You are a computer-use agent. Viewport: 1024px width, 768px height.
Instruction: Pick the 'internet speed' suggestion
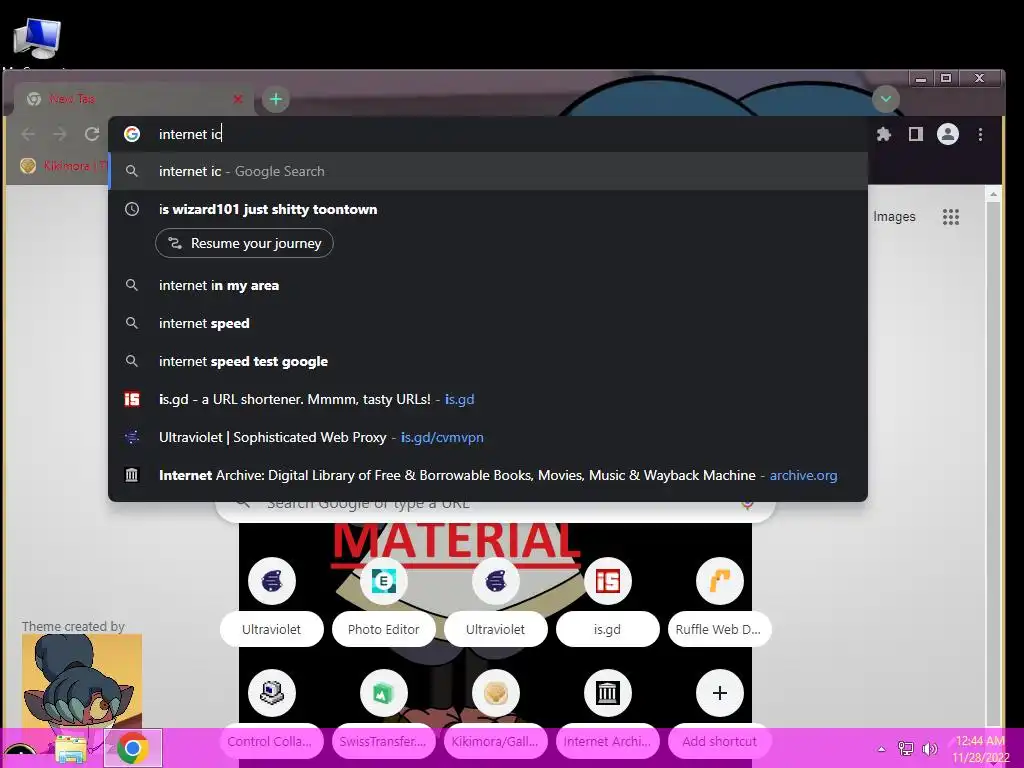click(x=488, y=323)
